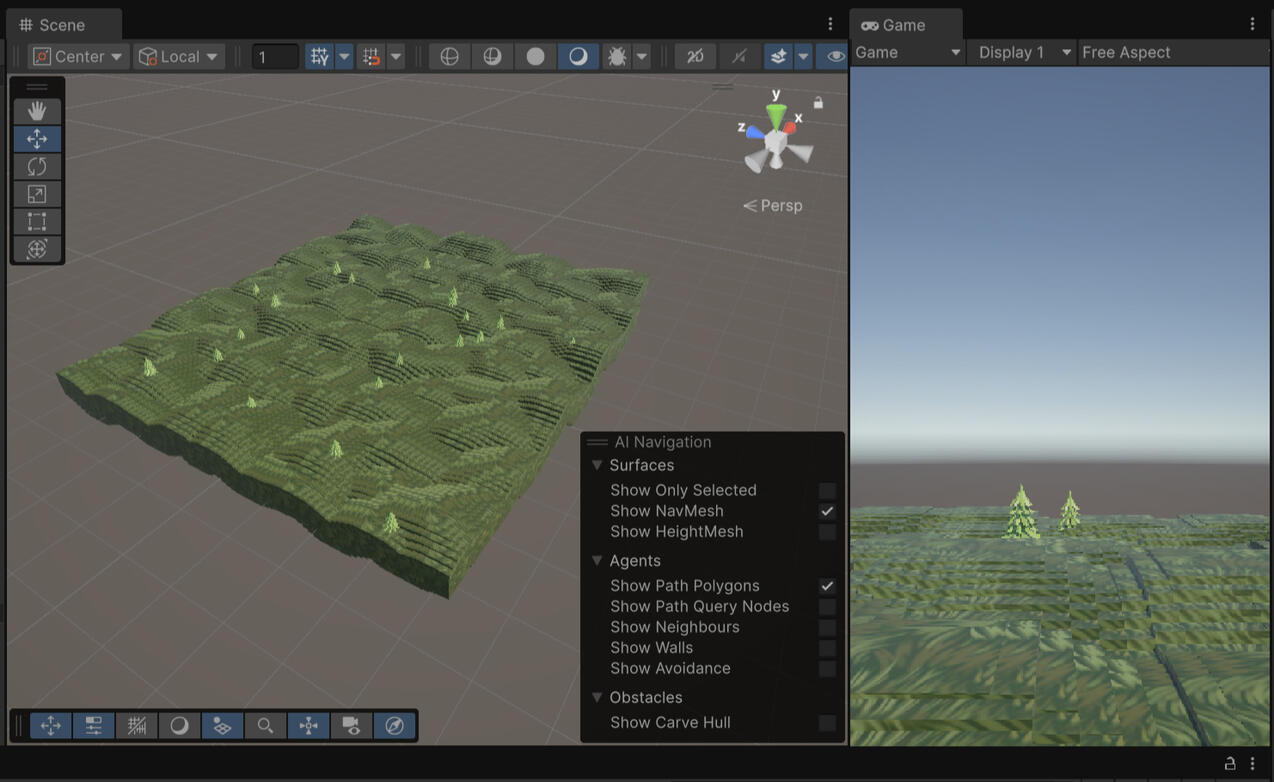
Task: Select the Hand view tool
Action: point(37,111)
